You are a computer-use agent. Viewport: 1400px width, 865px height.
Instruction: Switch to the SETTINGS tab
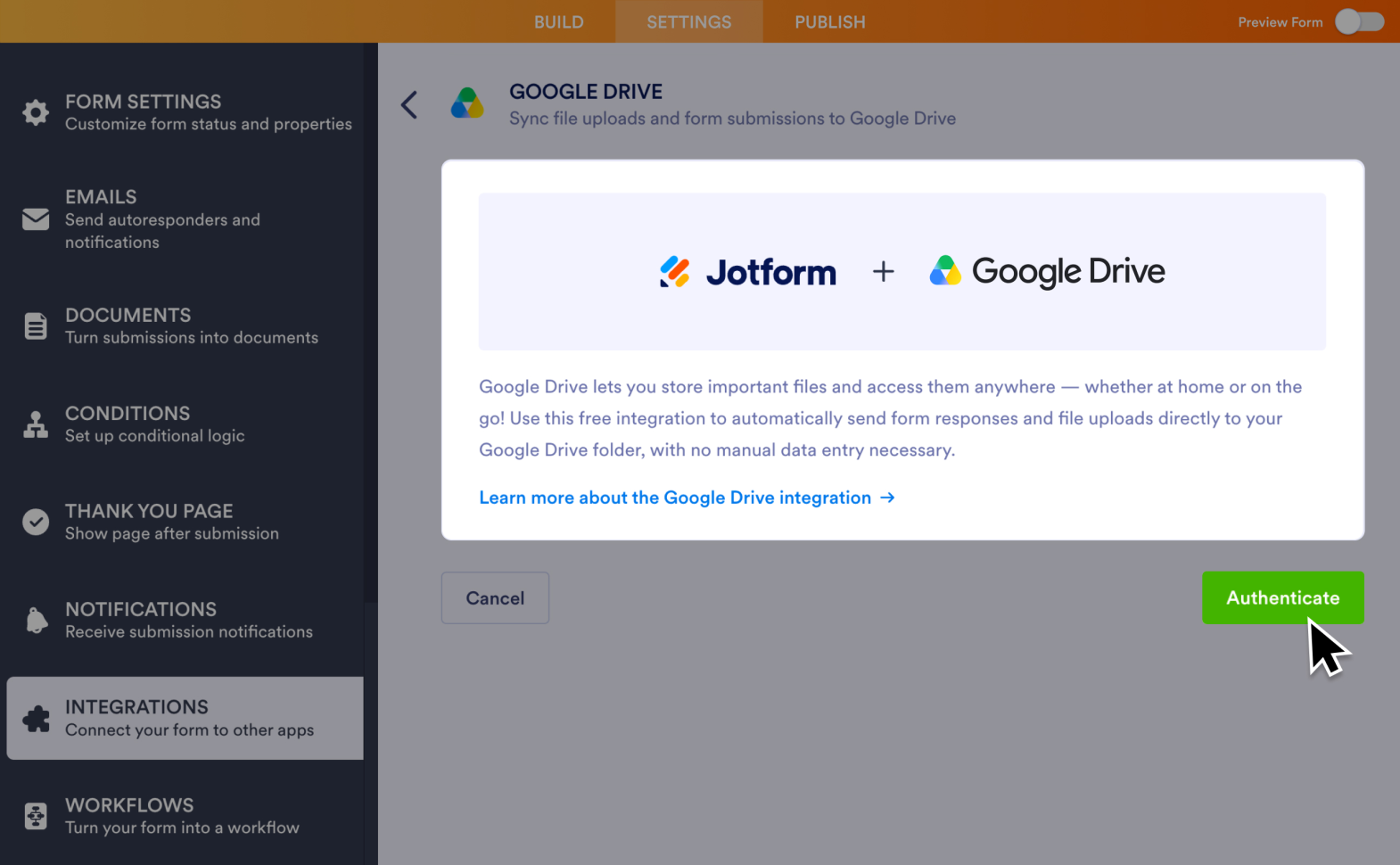click(x=689, y=21)
